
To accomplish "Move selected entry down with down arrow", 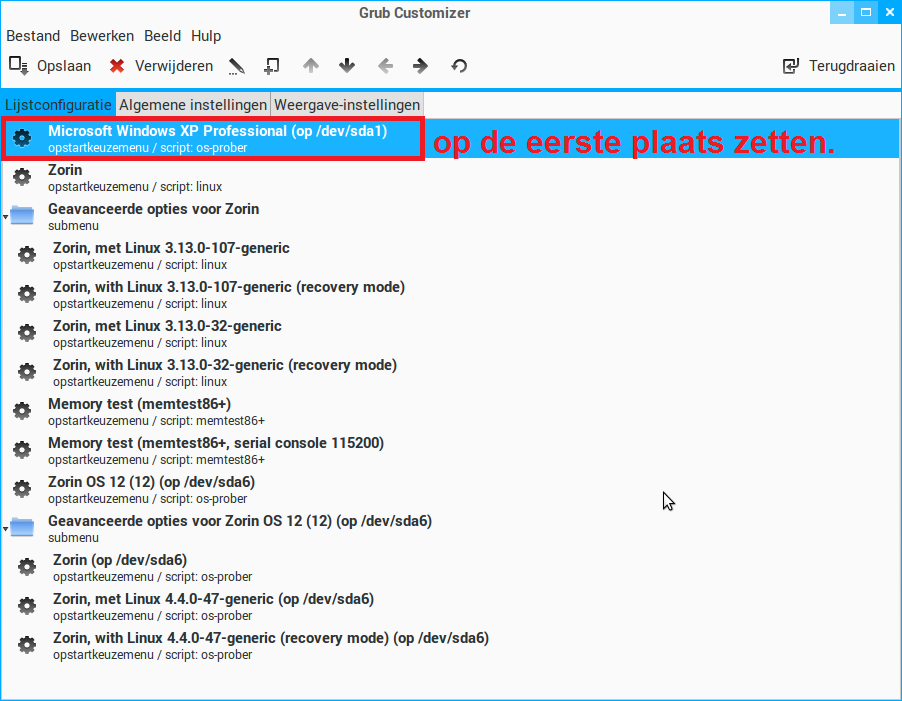I will (347, 66).
